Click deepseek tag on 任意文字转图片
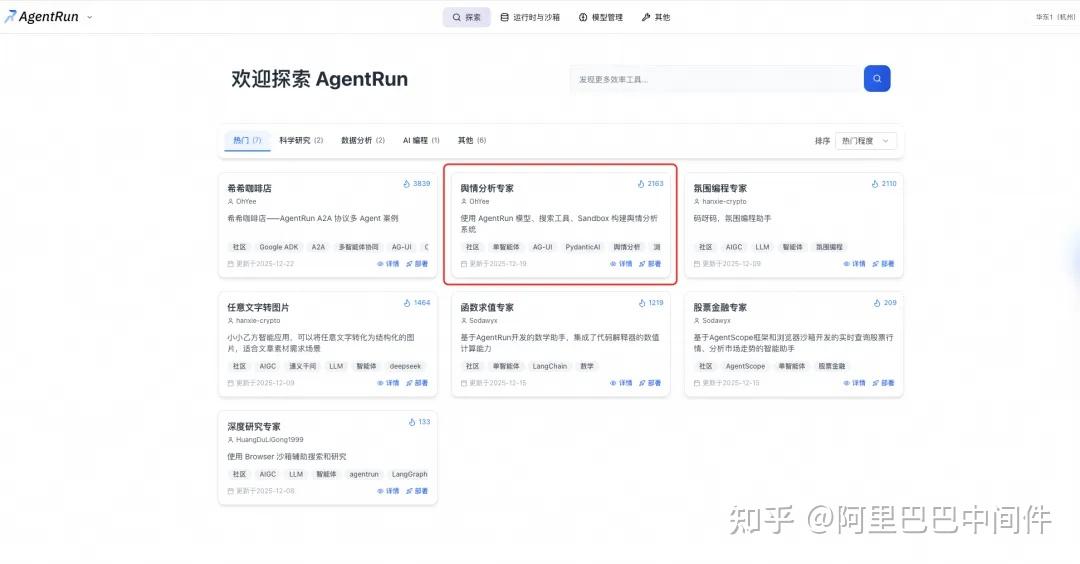 (x=405, y=366)
